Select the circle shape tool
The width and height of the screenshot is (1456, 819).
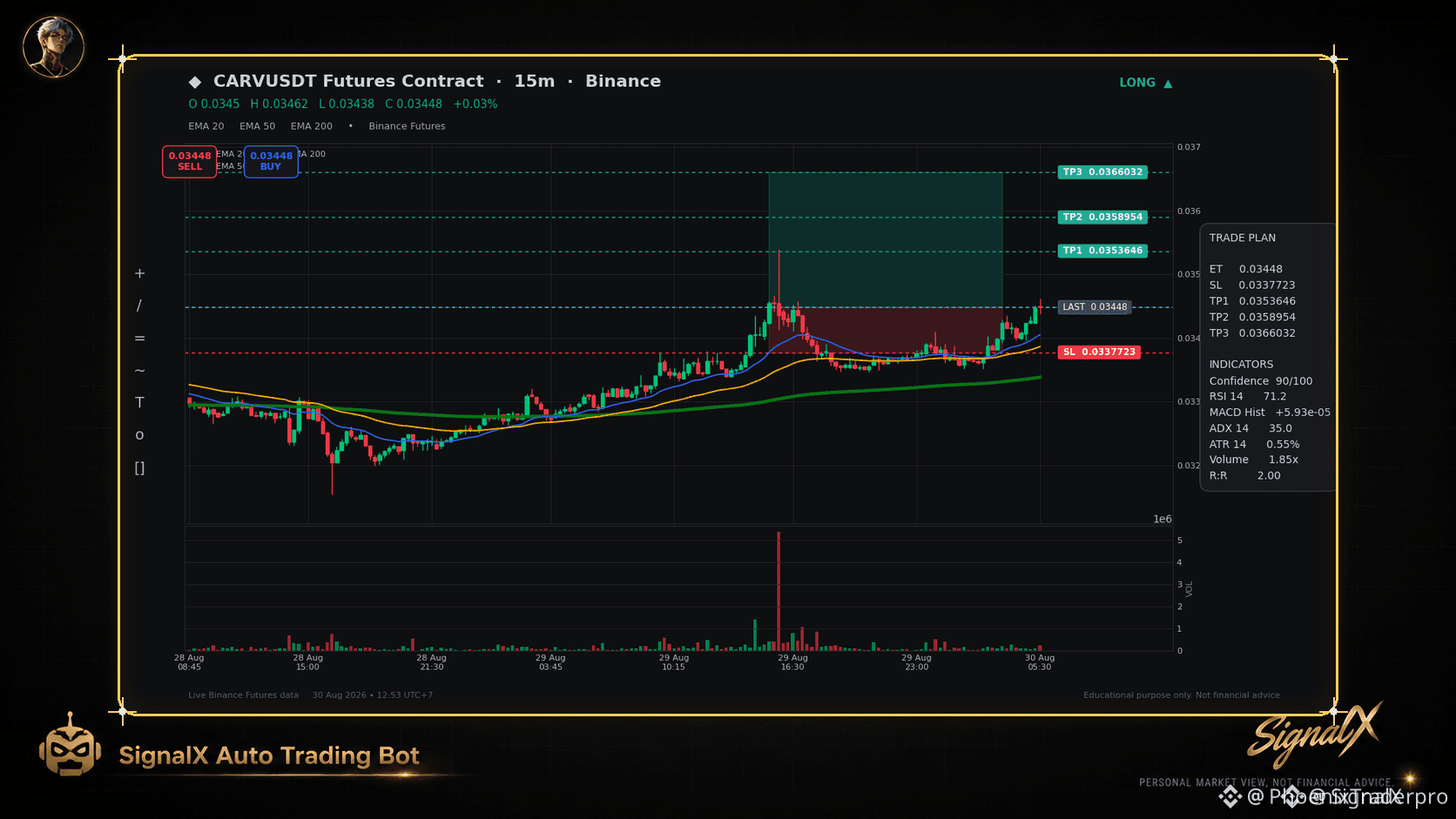pyautogui.click(x=139, y=435)
